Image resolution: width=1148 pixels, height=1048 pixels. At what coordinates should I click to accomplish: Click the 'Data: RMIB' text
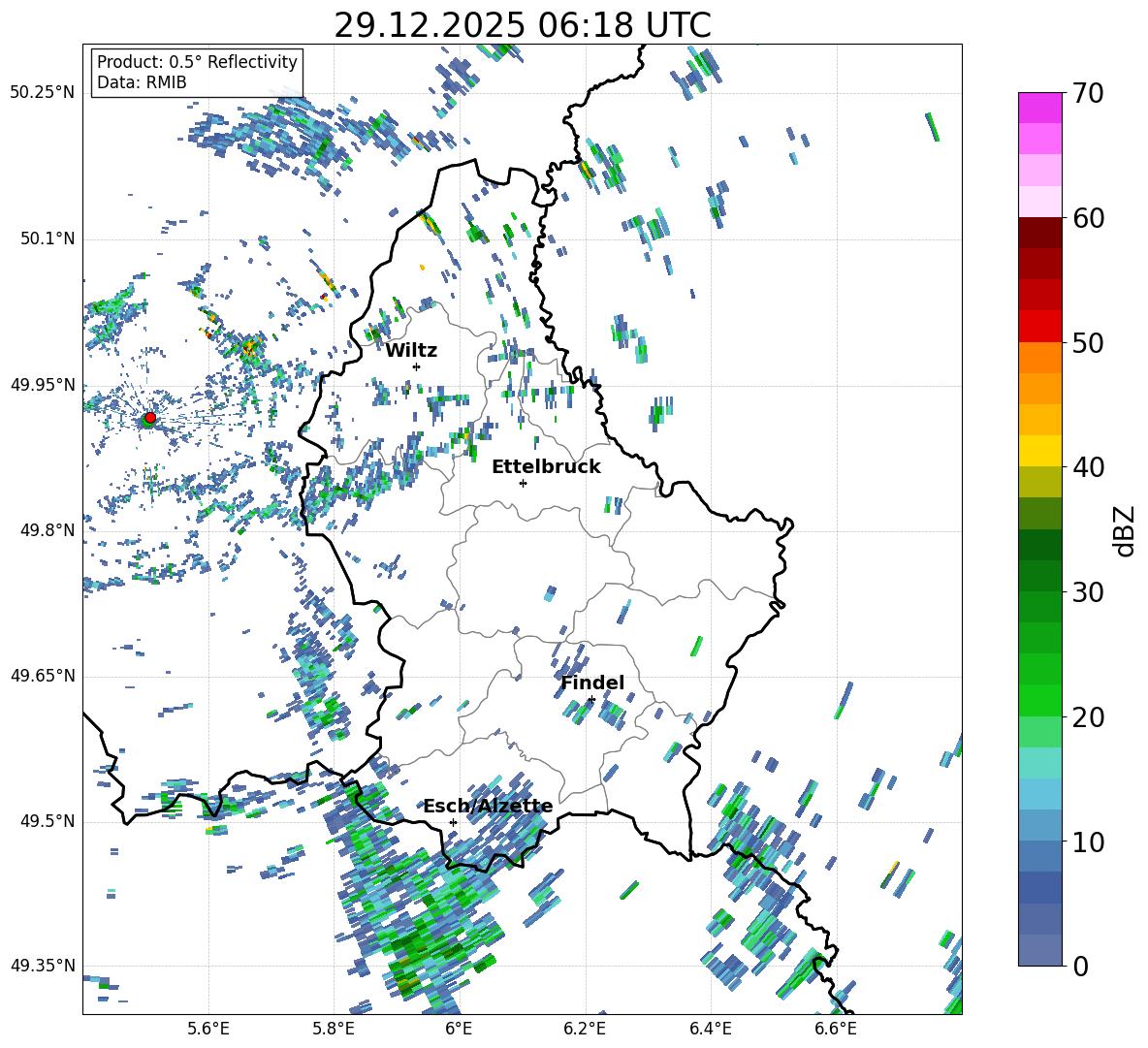(x=142, y=82)
